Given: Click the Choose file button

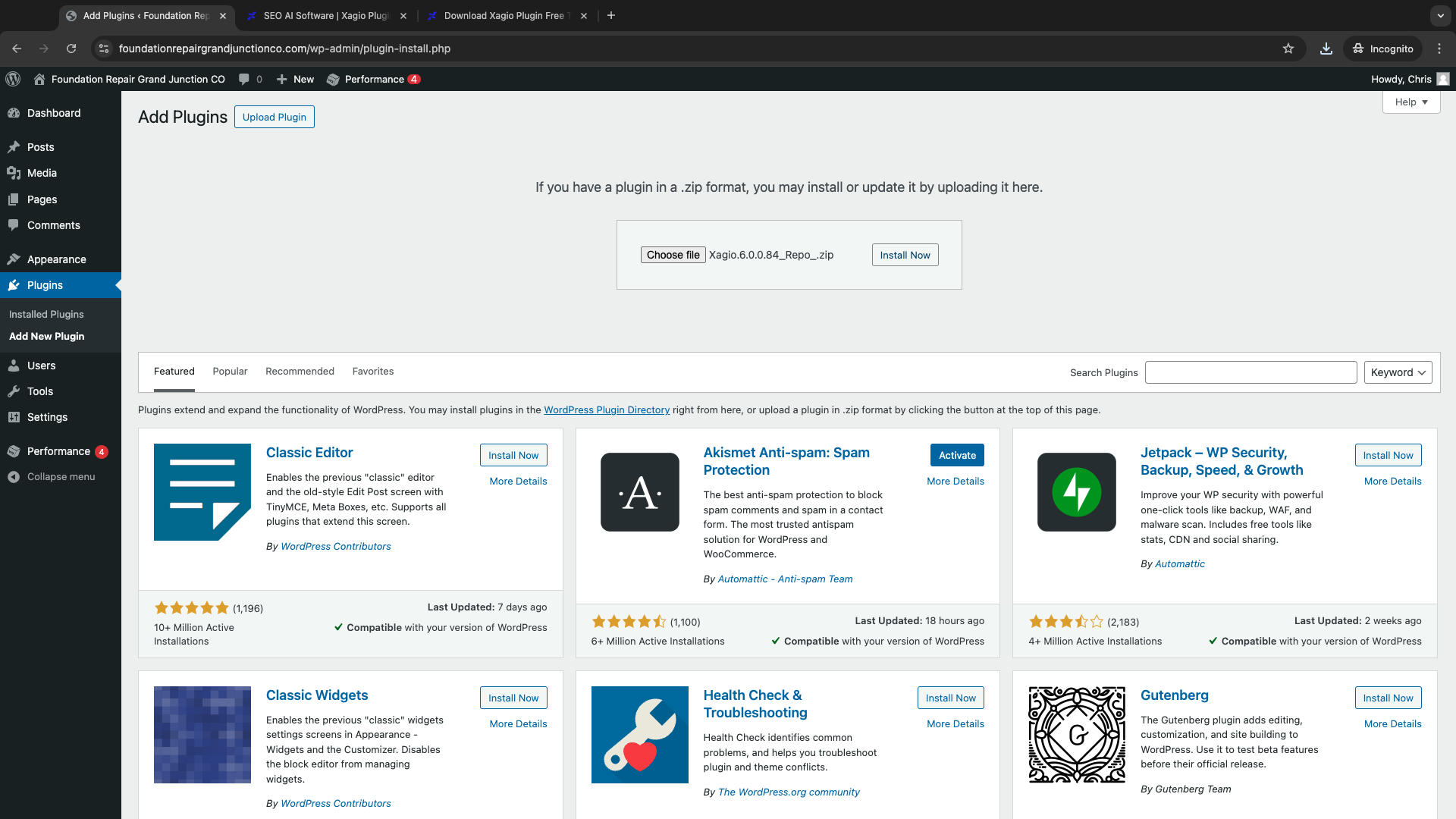Looking at the screenshot, I should tap(673, 255).
